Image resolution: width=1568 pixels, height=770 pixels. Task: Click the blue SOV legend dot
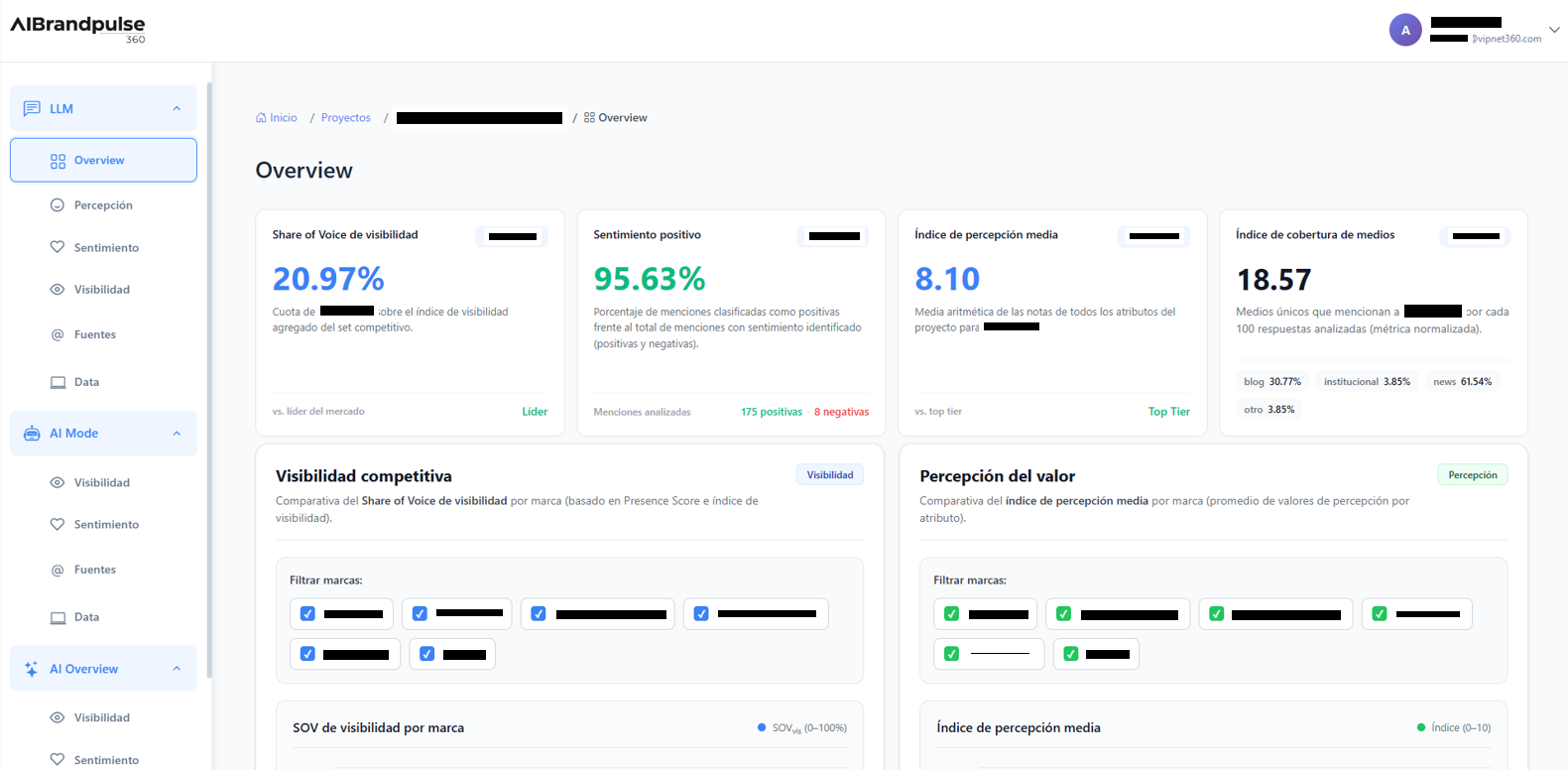pos(762,727)
